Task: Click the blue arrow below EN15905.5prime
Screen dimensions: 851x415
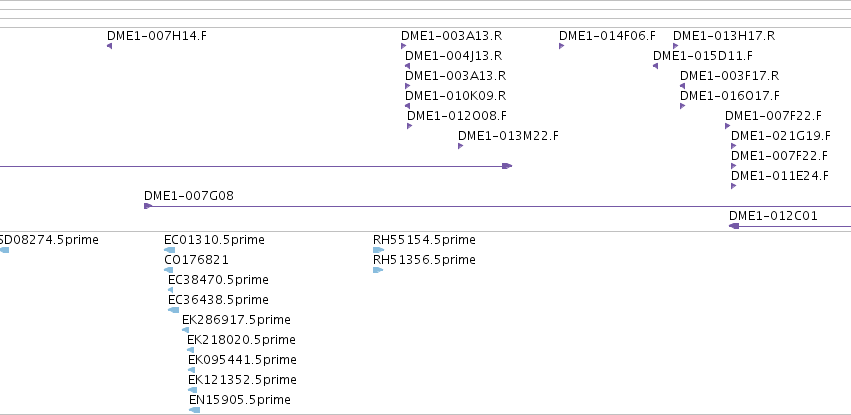Action: [194, 410]
